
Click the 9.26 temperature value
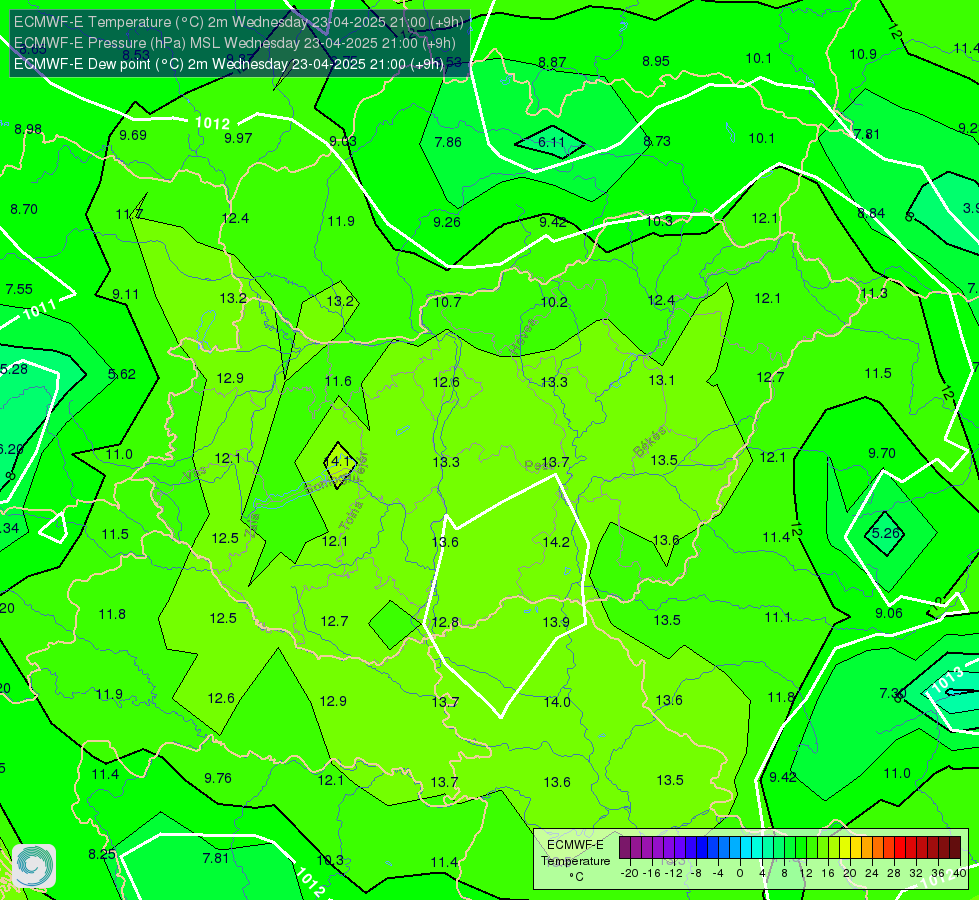pyautogui.click(x=447, y=222)
